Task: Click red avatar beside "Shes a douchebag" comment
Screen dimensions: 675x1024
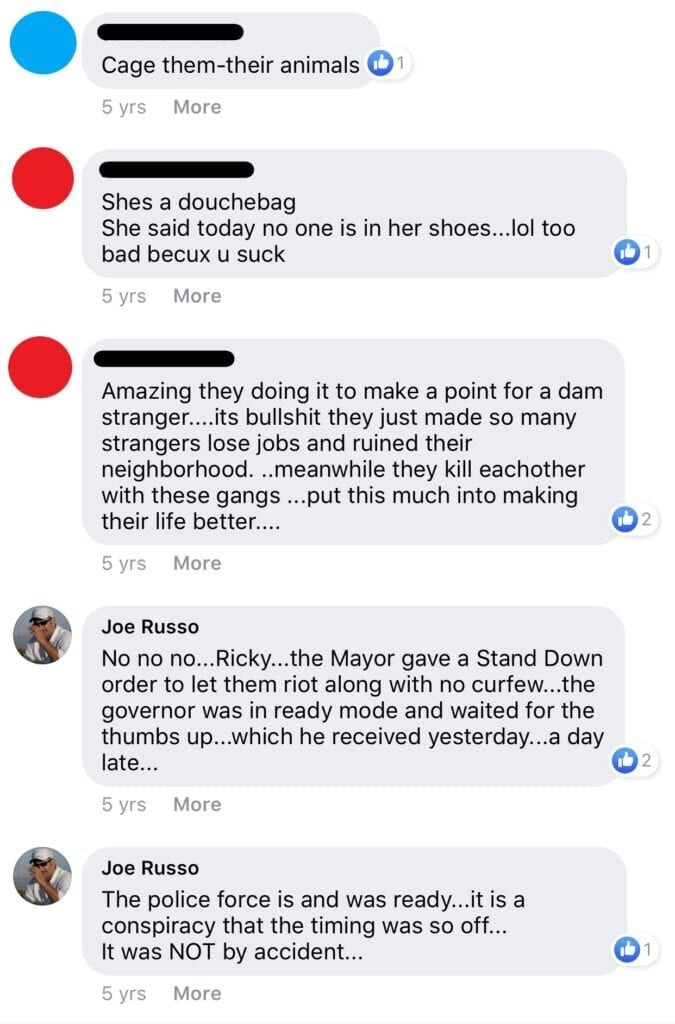Action: (x=44, y=178)
